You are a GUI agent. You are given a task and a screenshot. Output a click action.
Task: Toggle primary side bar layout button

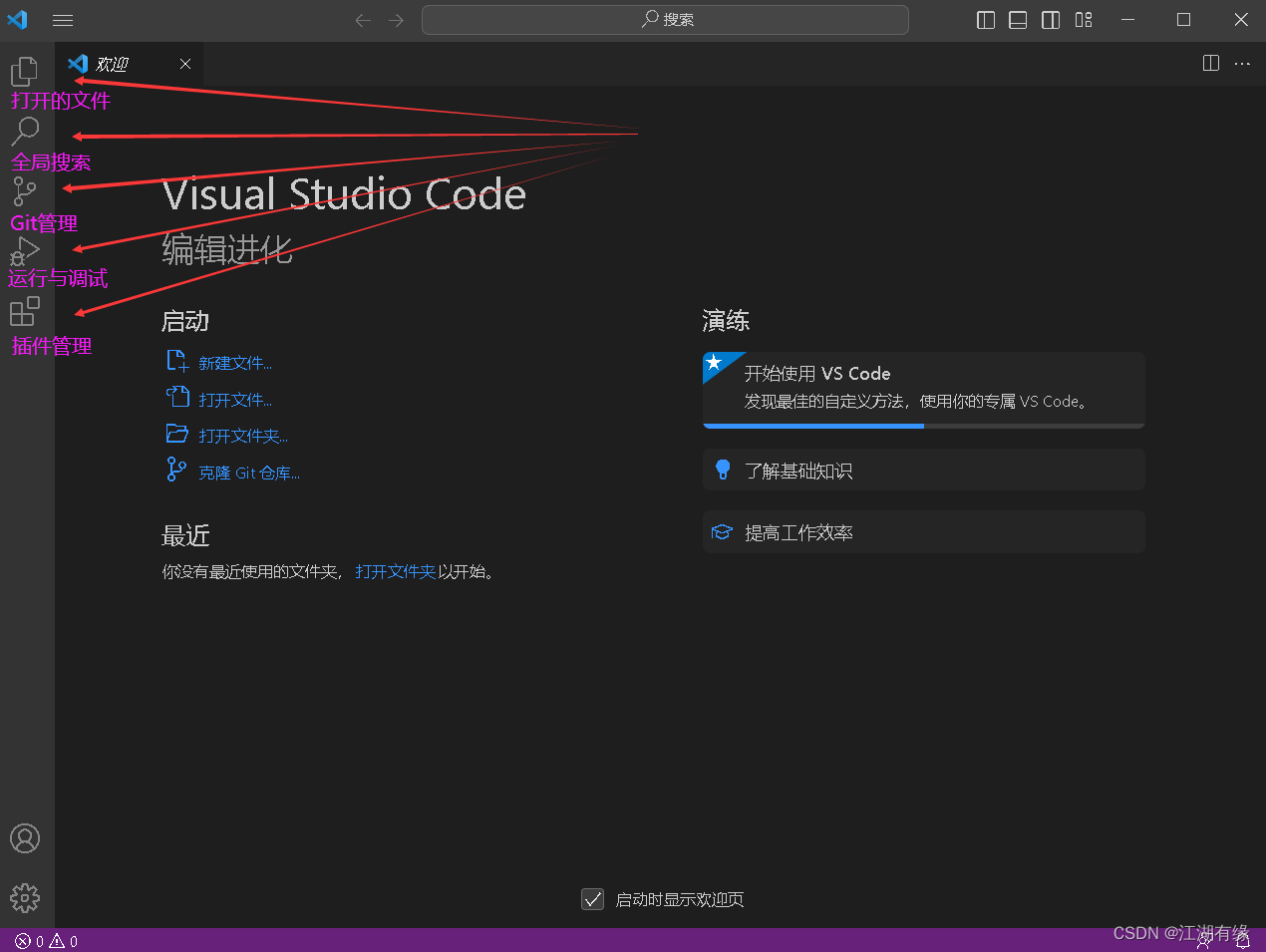[x=986, y=20]
